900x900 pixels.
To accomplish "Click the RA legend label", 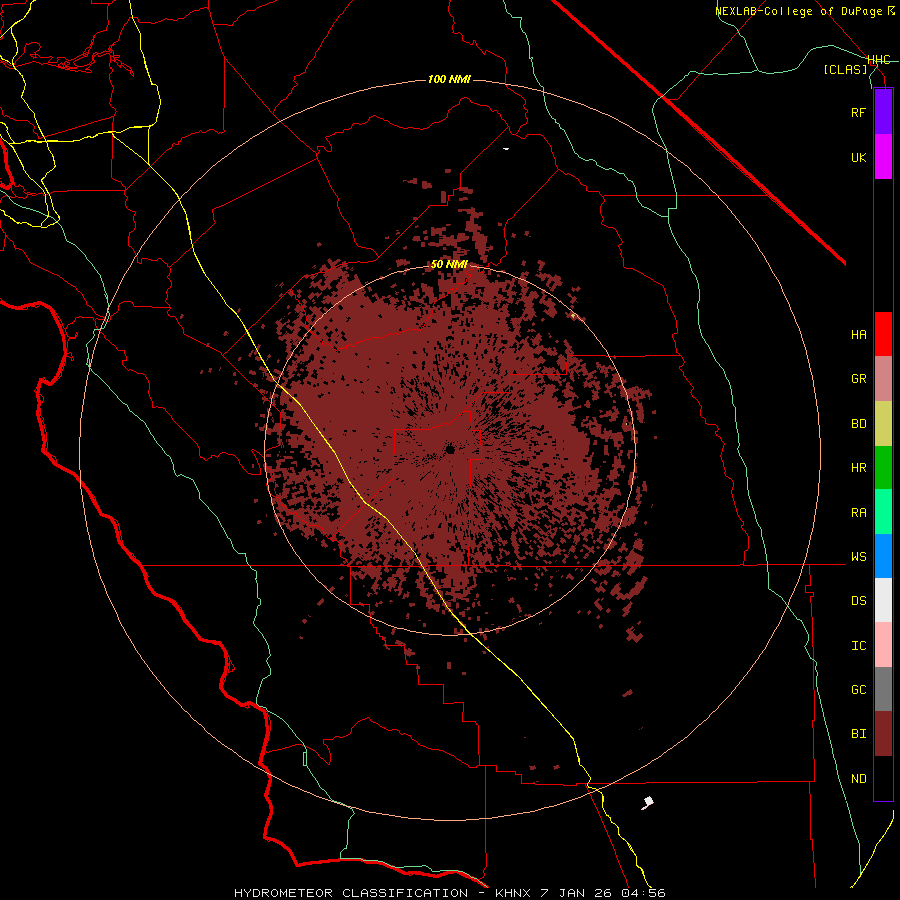I will pyautogui.click(x=858, y=512).
